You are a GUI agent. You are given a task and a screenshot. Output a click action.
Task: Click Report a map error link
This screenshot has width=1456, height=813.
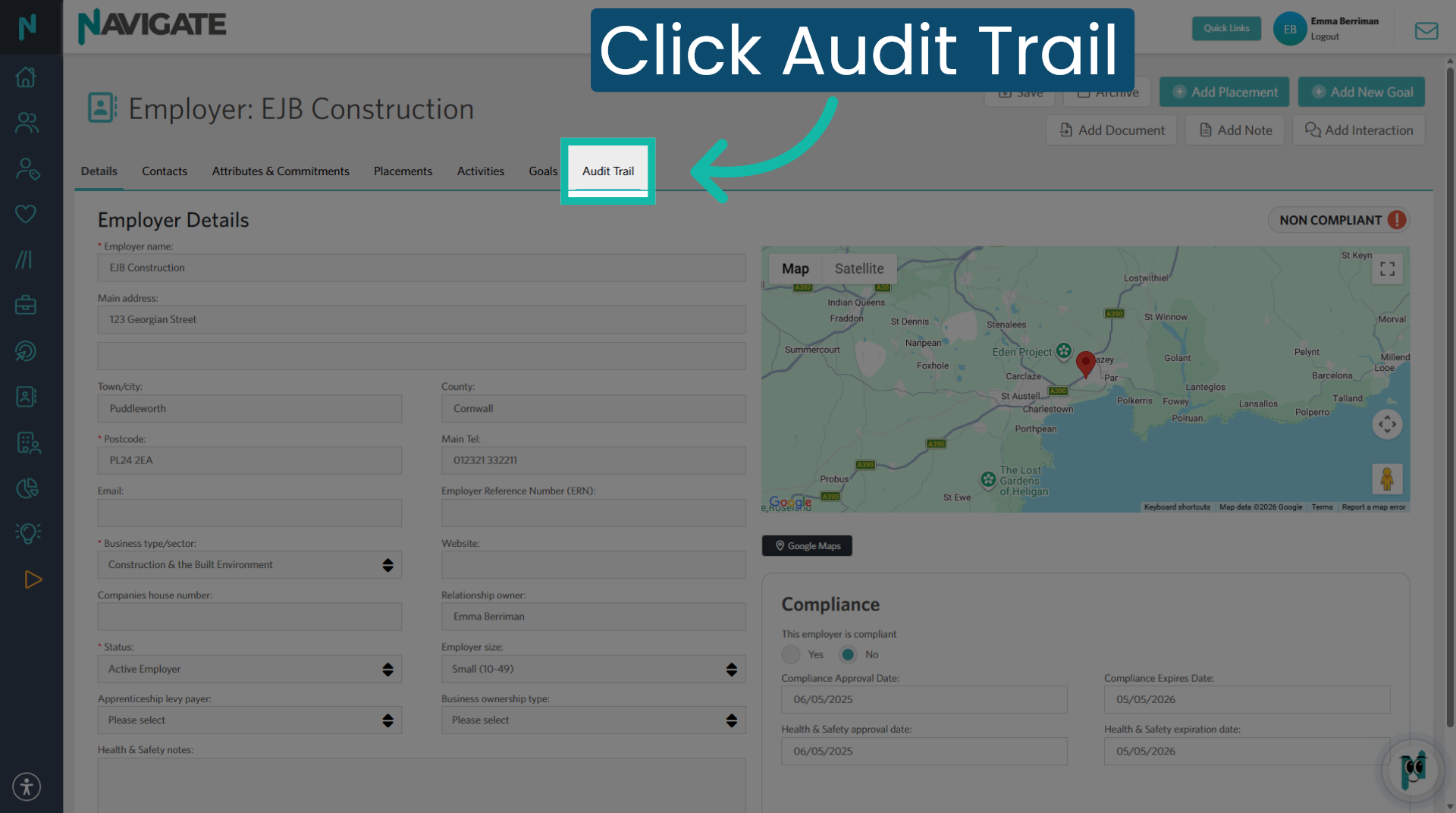(x=1373, y=507)
